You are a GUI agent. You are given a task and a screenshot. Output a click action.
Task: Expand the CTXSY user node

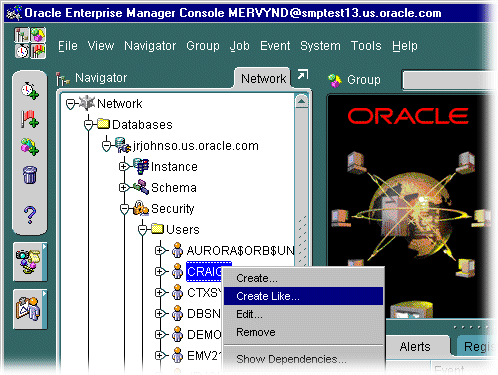160,292
